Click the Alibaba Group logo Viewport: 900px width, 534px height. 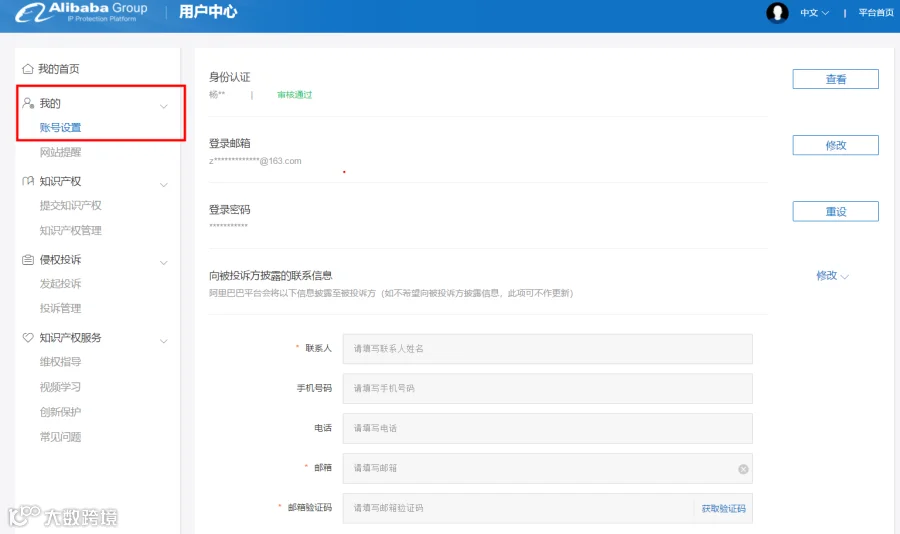pos(81,12)
